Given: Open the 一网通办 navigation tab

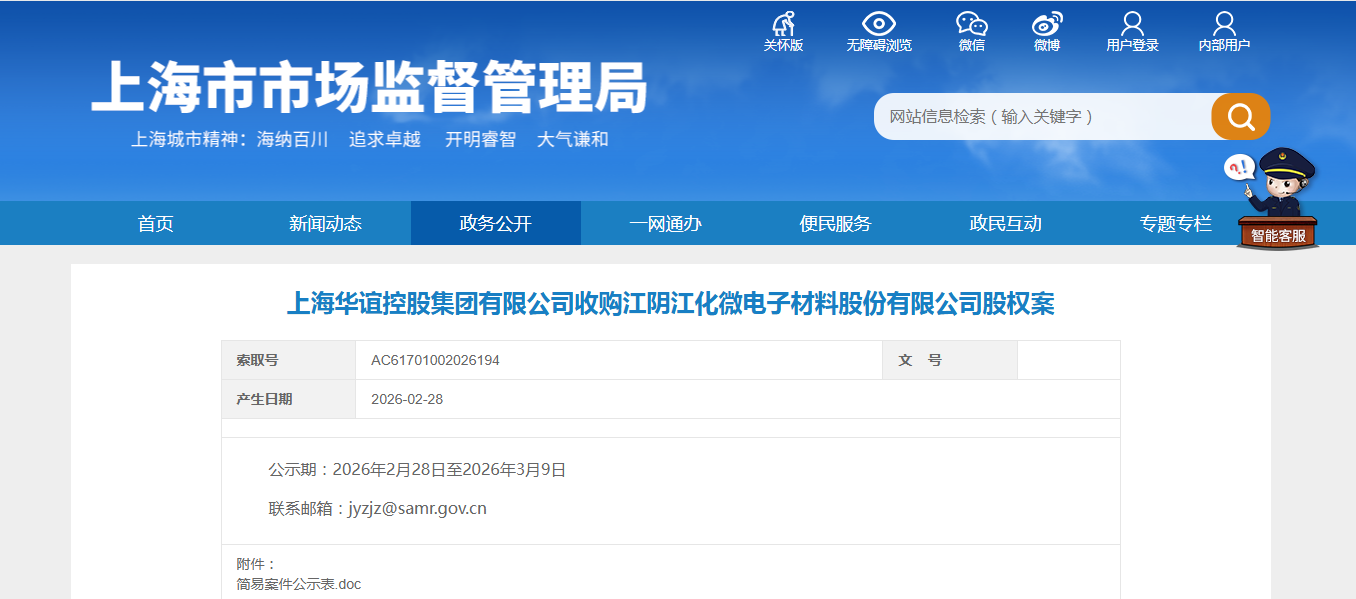Looking at the screenshot, I should [666, 223].
